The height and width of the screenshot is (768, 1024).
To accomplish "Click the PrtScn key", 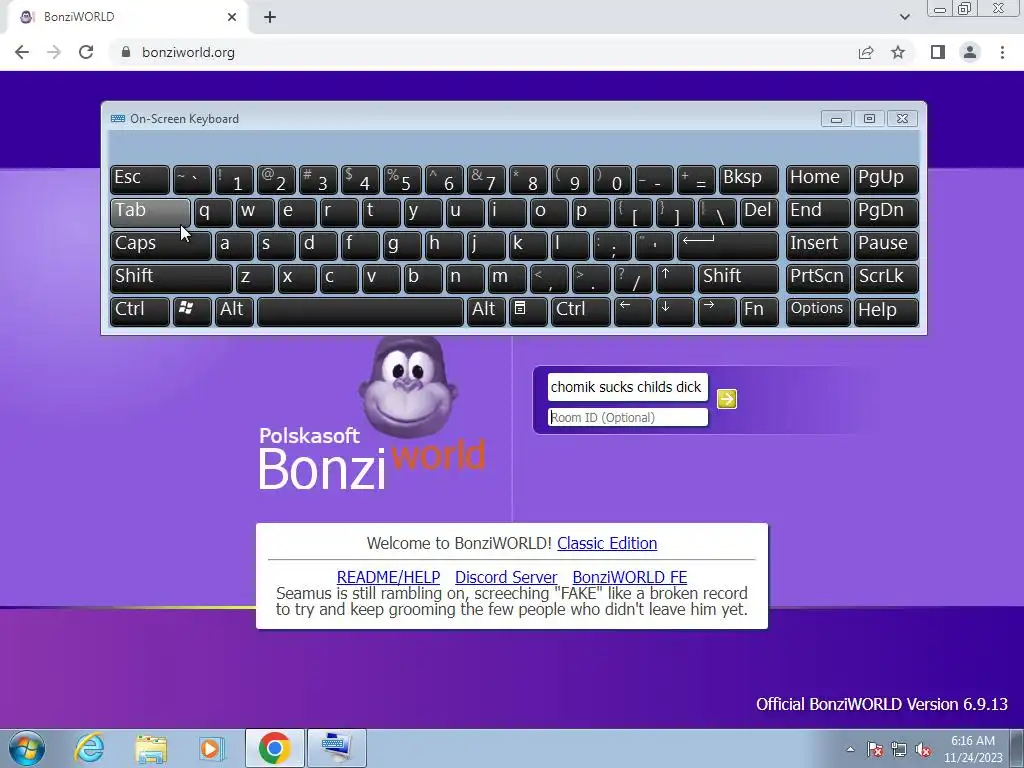I will pos(818,278).
